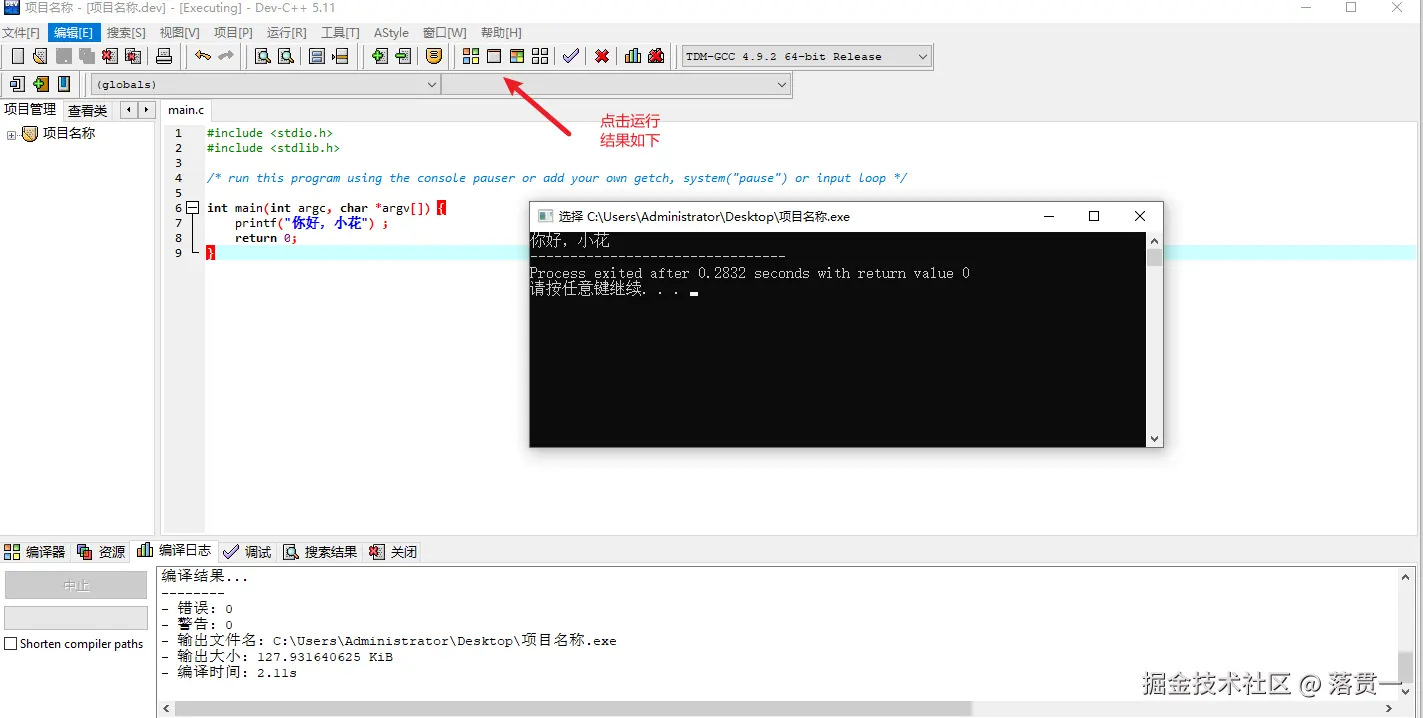
Task: Select the main.c editor tab
Action: (186, 110)
